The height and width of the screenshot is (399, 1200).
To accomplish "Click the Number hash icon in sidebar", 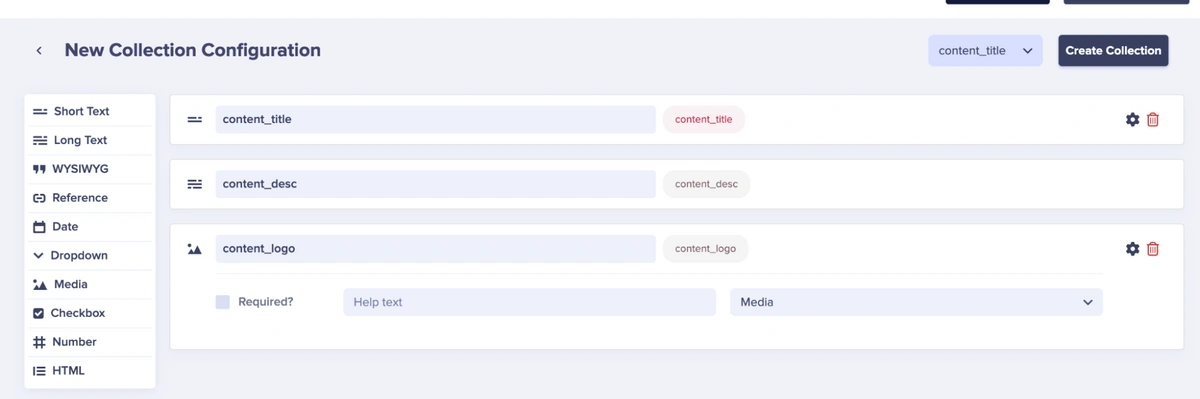I will tap(40, 342).
